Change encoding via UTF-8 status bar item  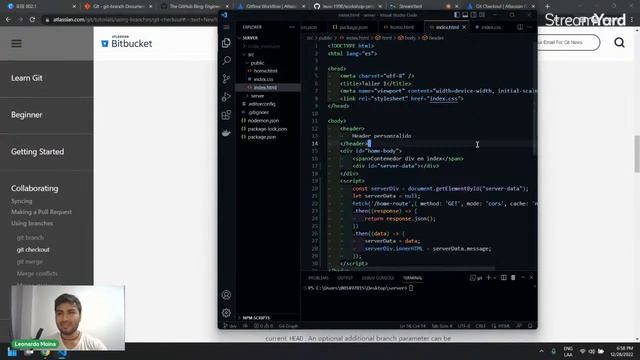coord(464,326)
